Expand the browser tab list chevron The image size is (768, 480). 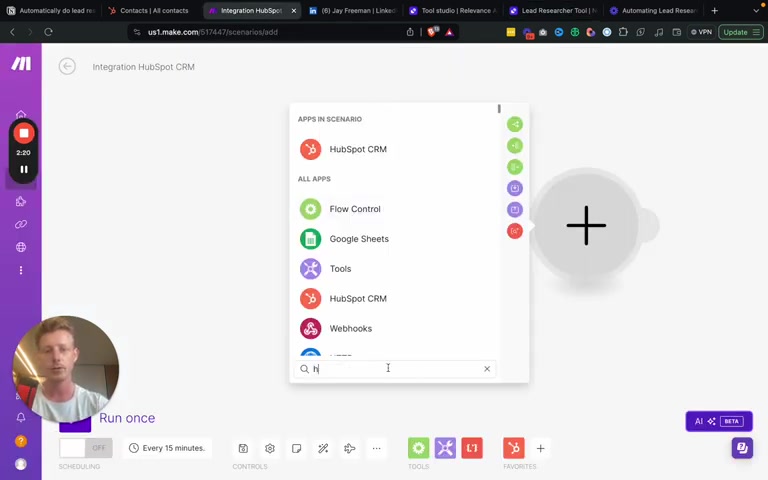pyautogui.click(x=756, y=10)
